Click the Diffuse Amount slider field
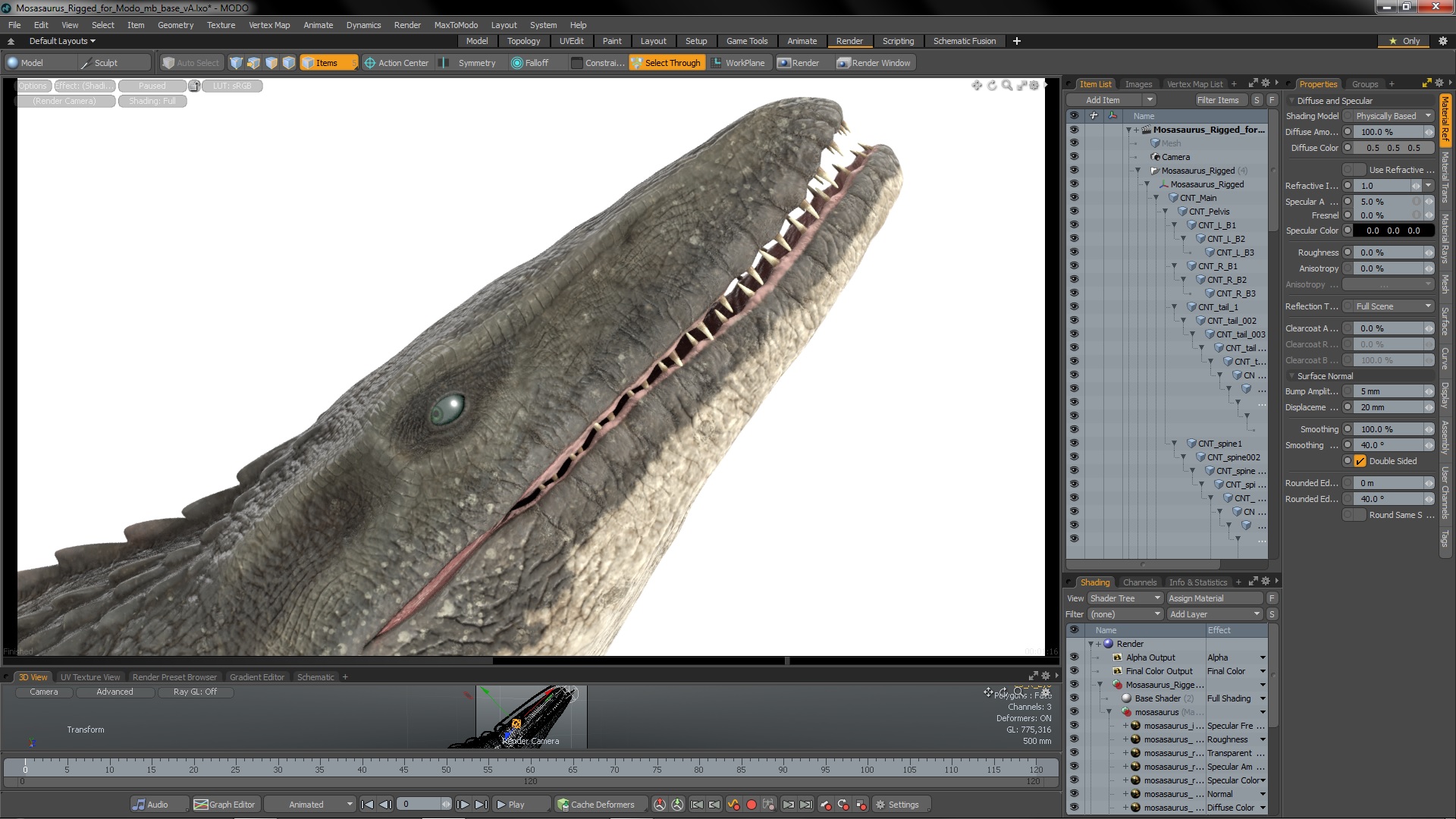This screenshot has width=1456, height=819. click(x=1388, y=132)
